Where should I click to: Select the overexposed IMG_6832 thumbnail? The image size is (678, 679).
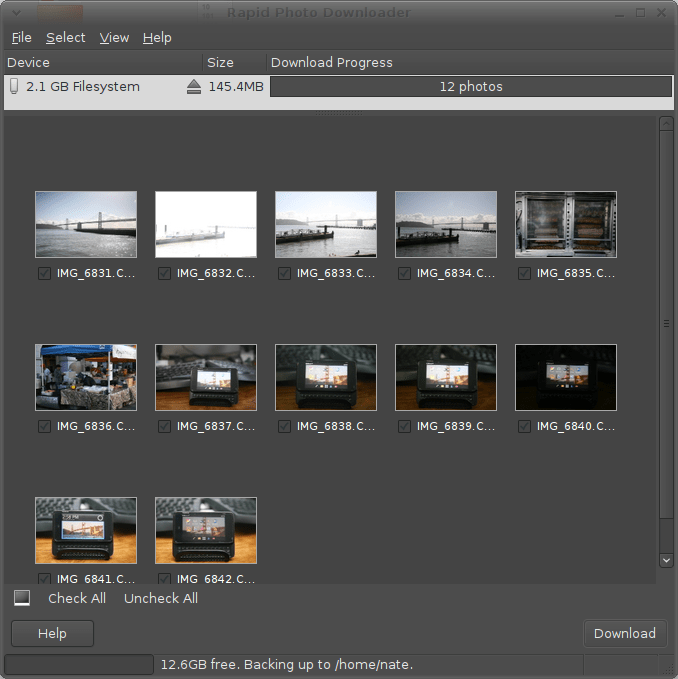click(206, 224)
